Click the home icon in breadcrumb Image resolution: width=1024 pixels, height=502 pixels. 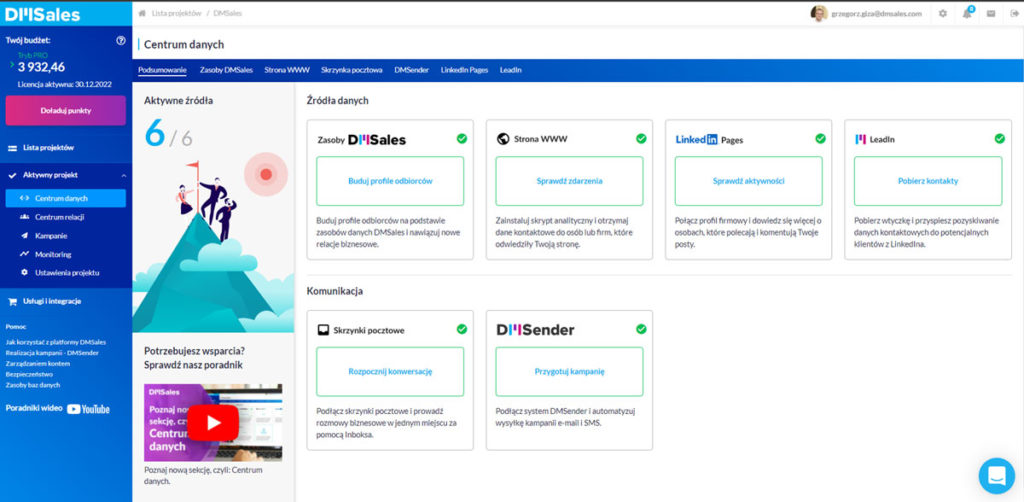(142, 13)
